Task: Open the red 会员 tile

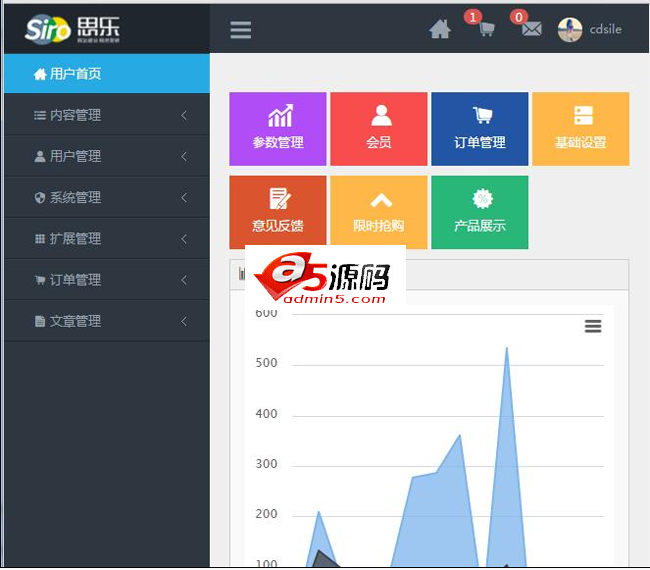Action: pos(379,129)
